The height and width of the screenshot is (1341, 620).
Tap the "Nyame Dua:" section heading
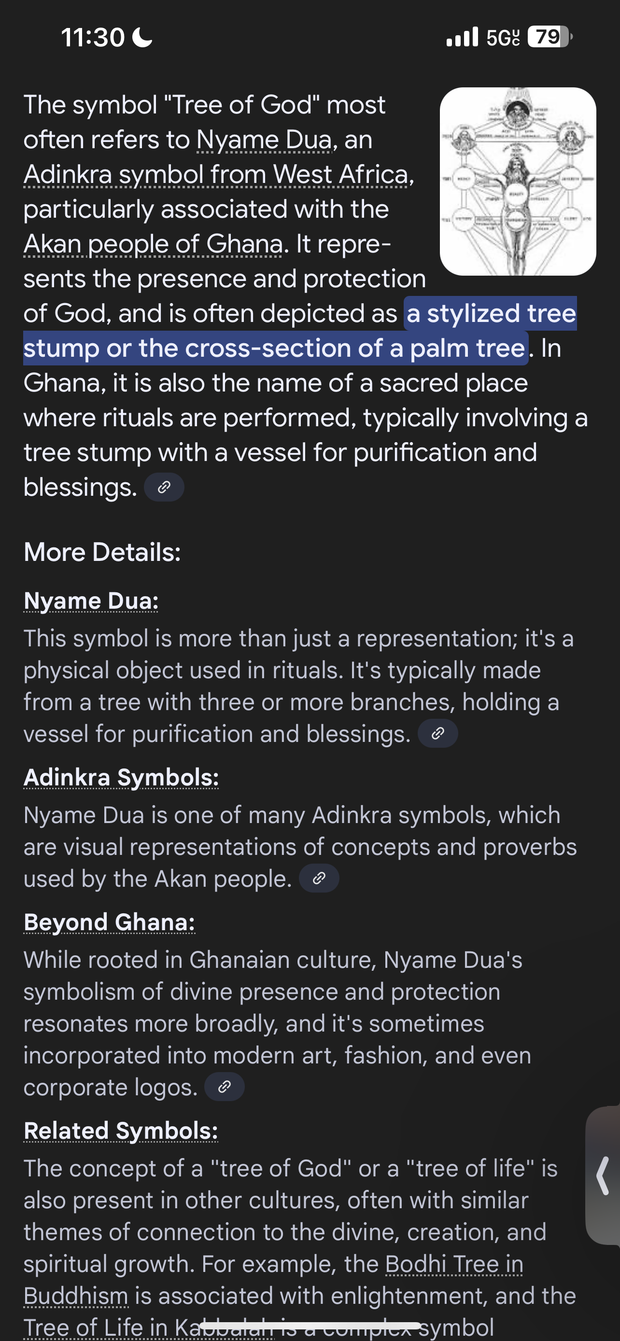91,600
